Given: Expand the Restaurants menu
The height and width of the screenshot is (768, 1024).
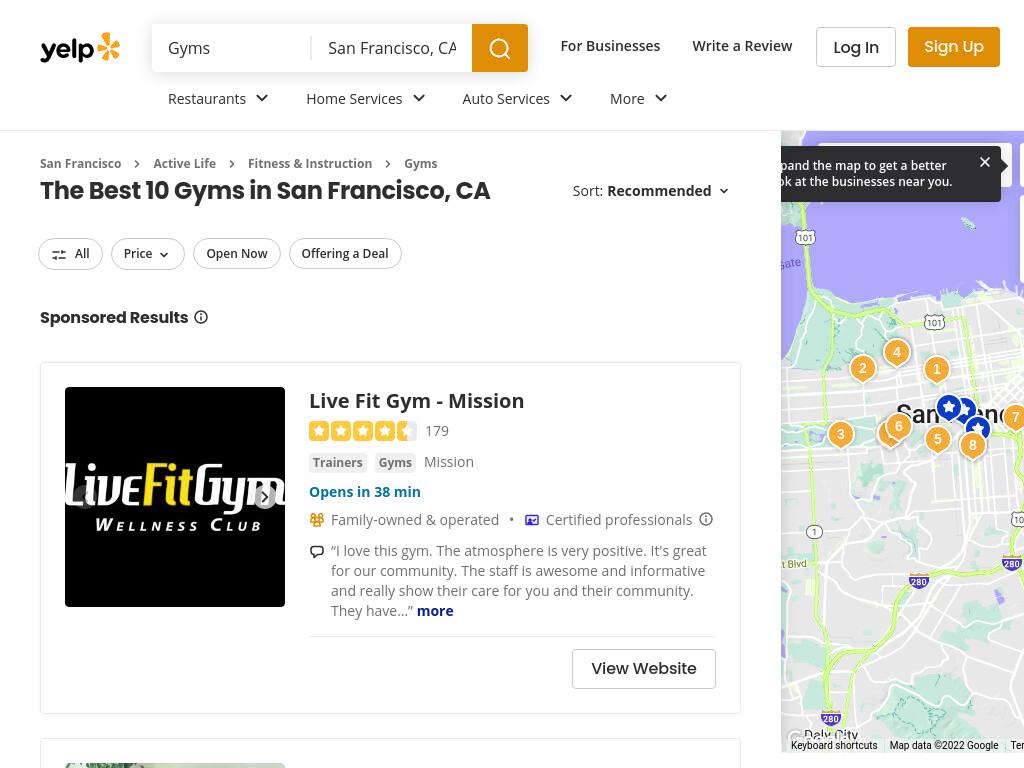Looking at the screenshot, I should (x=218, y=99).
